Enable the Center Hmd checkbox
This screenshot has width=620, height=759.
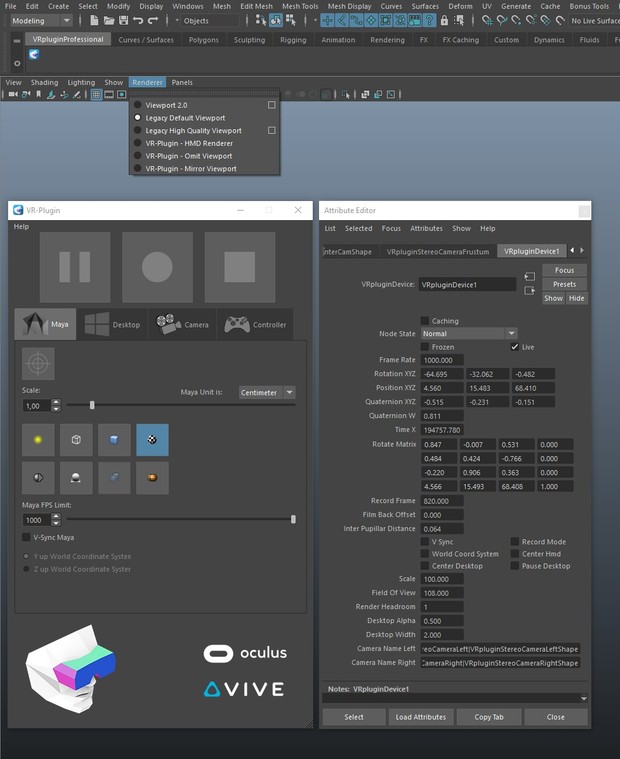515,554
